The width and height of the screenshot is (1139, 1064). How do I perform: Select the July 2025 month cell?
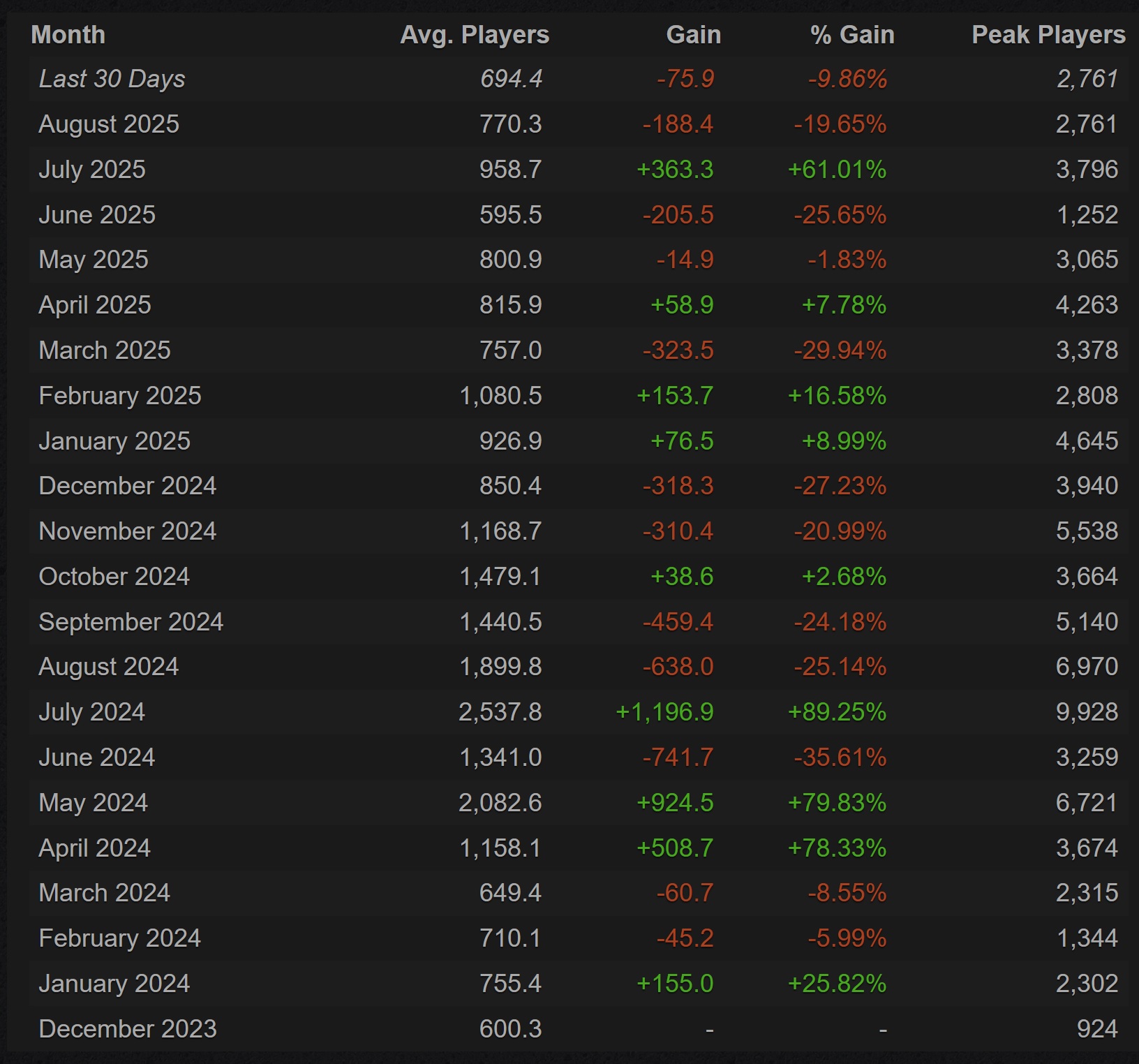(x=92, y=170)
